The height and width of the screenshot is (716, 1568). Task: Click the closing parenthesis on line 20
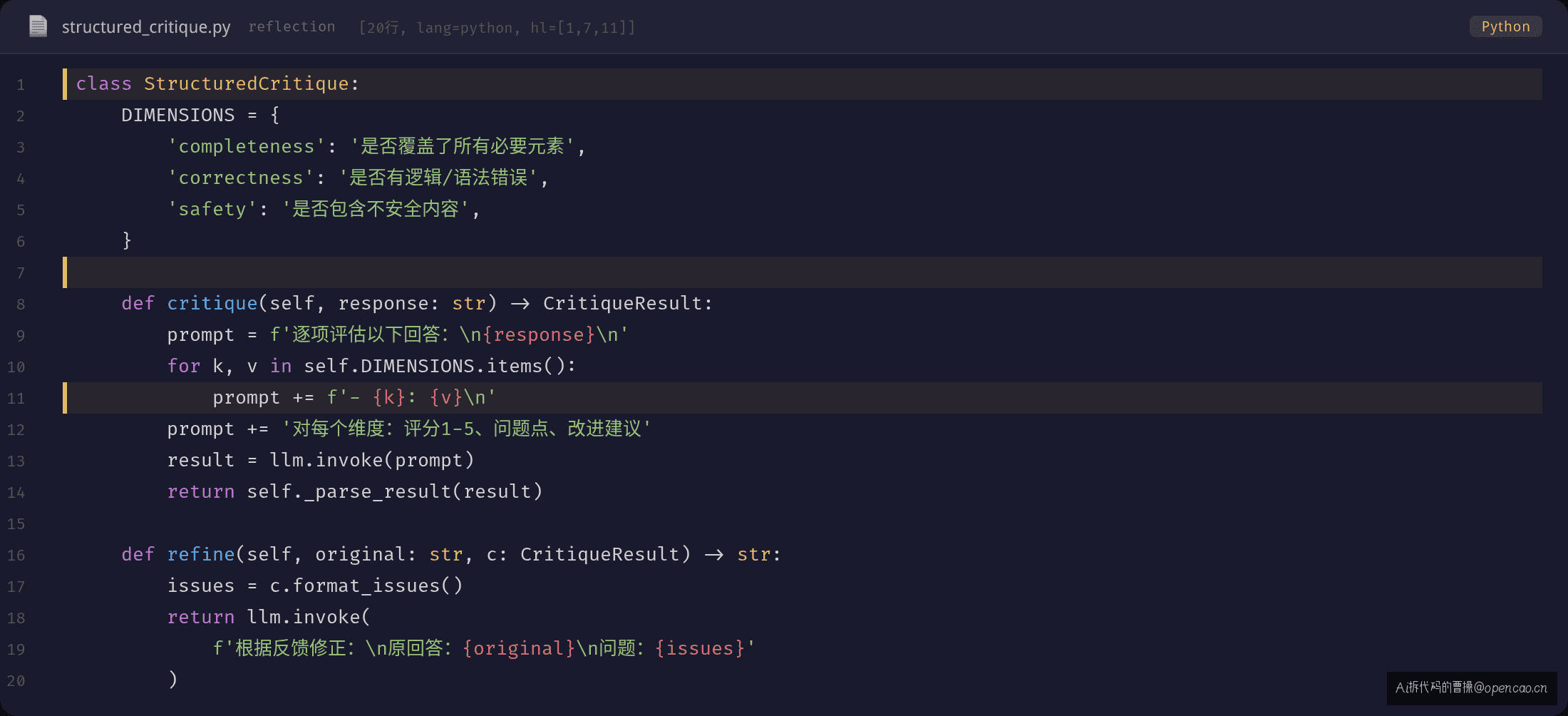172,680
